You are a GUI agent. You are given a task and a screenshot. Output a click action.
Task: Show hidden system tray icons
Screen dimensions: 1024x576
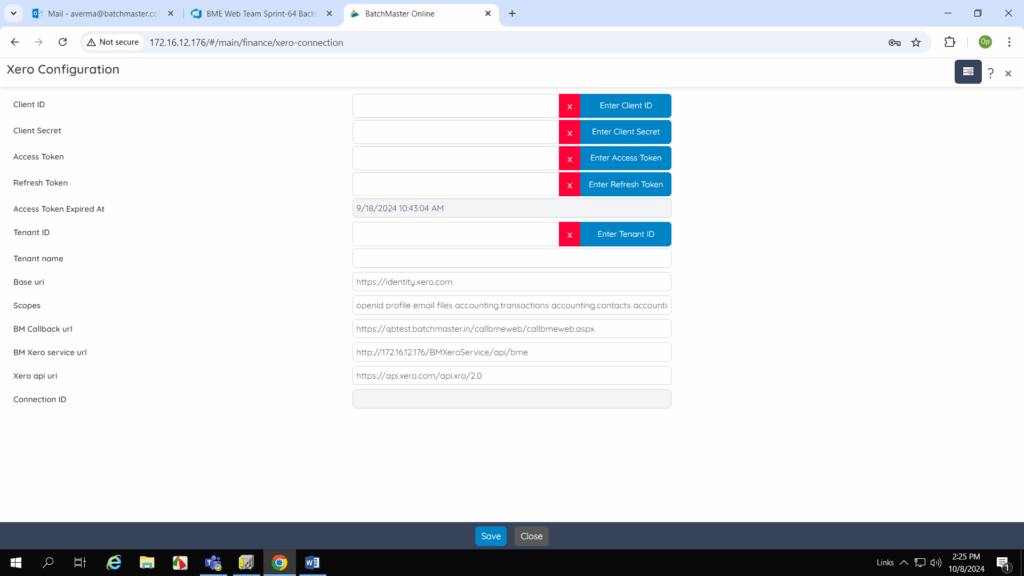pyautogui.click(x=904, y=563)
